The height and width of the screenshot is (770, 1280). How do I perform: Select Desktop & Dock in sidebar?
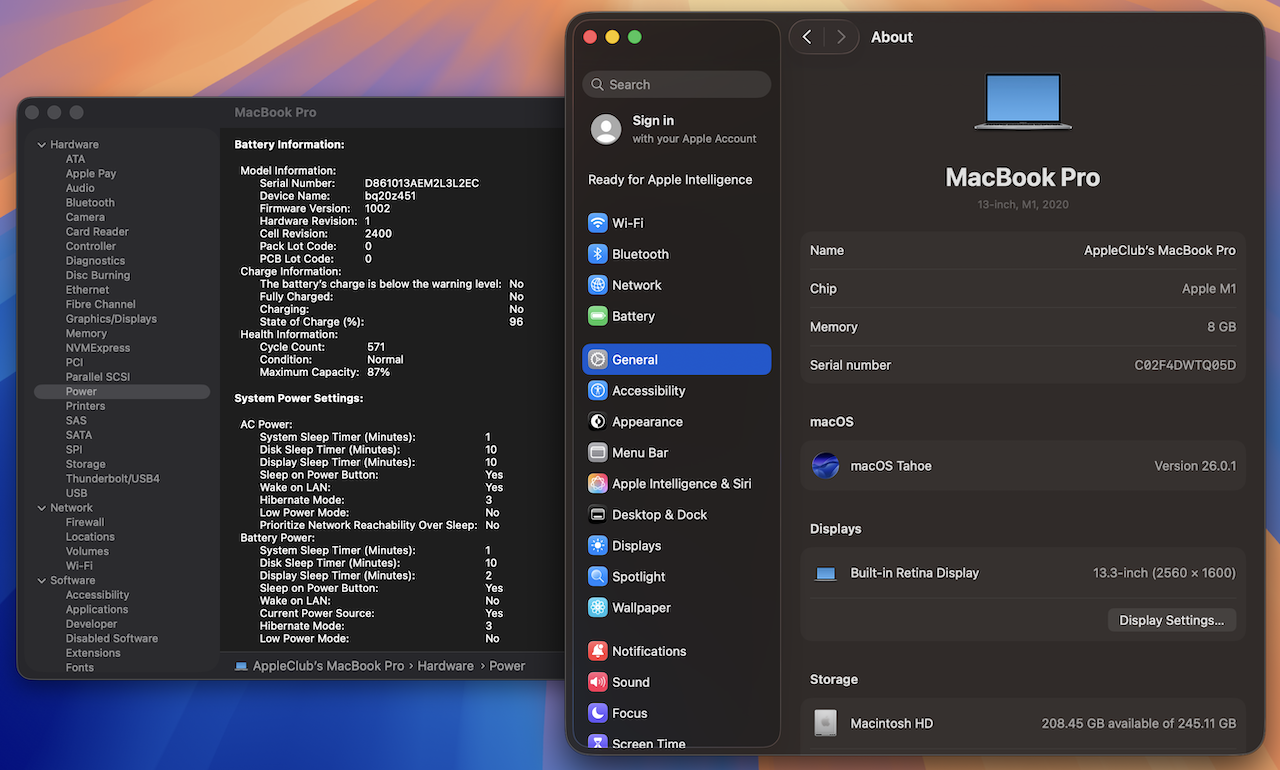(659, 515)
